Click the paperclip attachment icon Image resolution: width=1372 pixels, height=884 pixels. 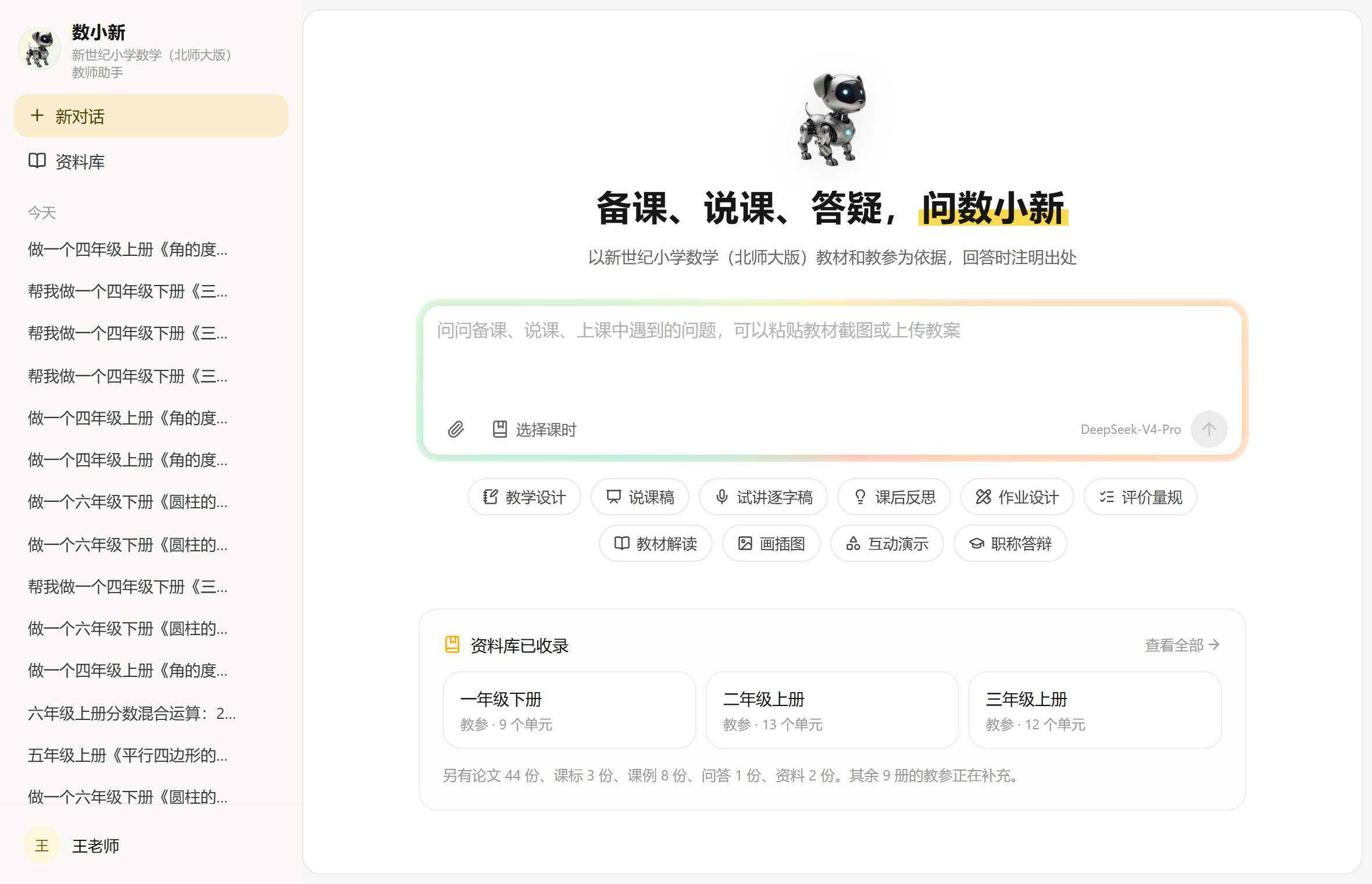pos(456,429)
